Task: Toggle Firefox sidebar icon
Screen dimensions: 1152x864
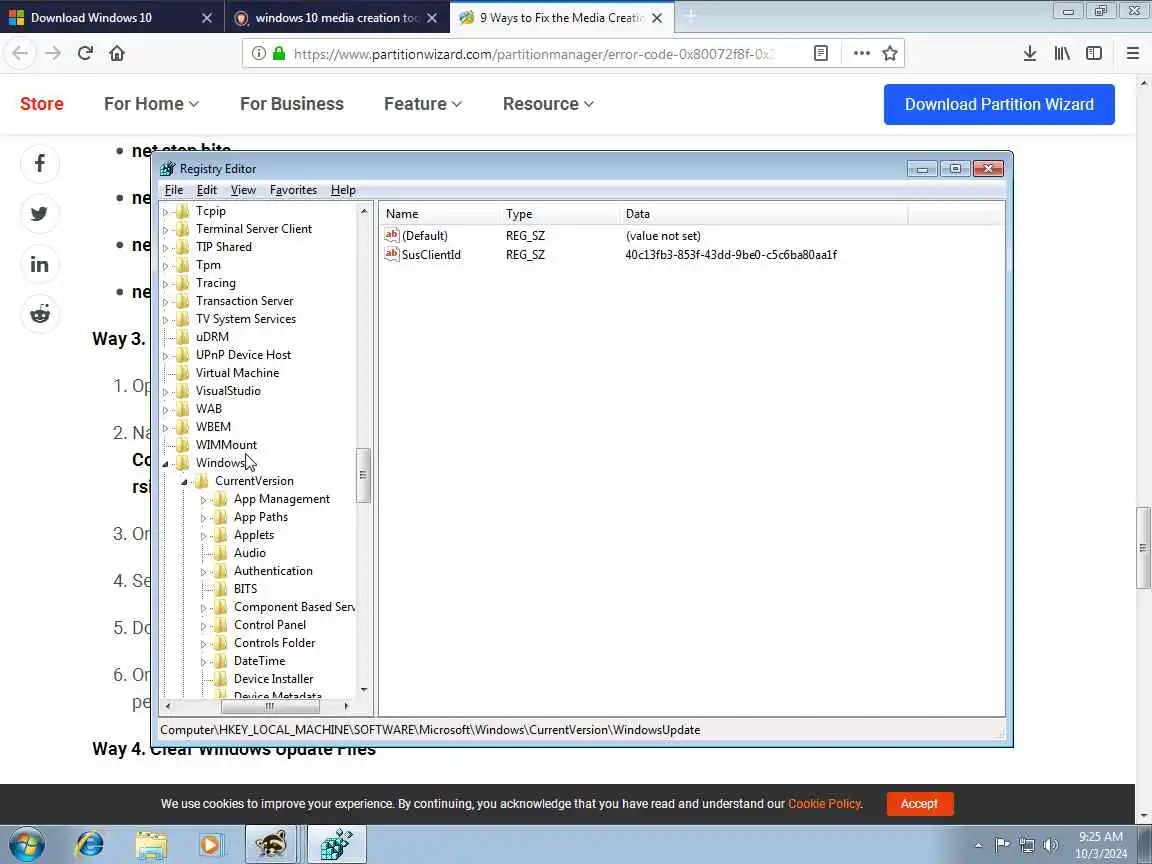Action: coord(1094,53)
